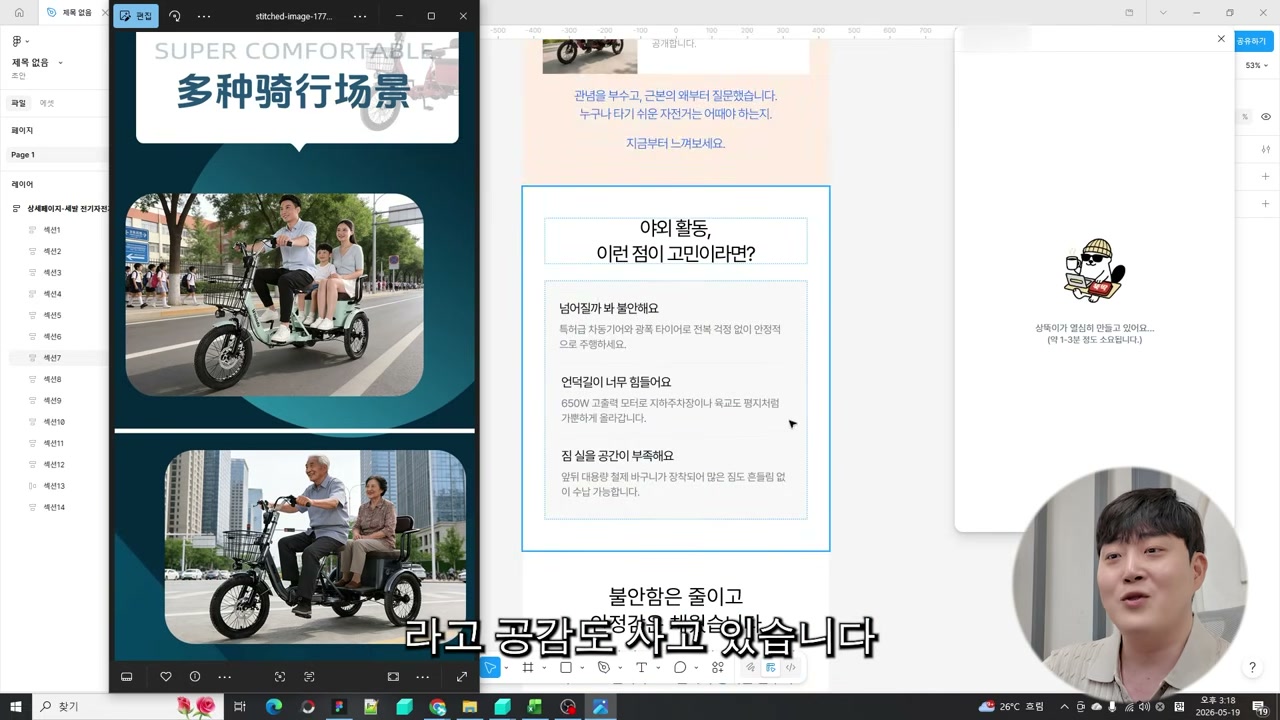Switch to Design mode in Figma toolbar
Viewport: 1280px width, 720px height.
[x=771, y=667]
